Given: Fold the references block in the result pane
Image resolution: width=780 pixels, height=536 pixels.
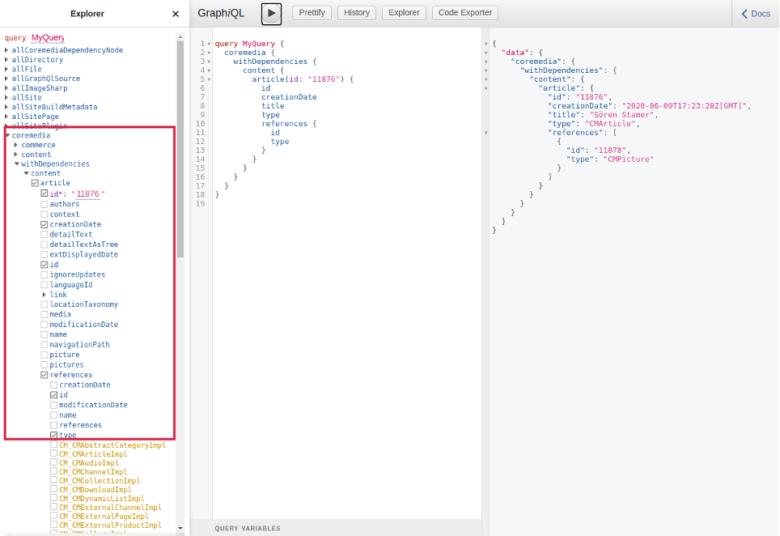Looking at the screenshot, I should click(486, 133).
